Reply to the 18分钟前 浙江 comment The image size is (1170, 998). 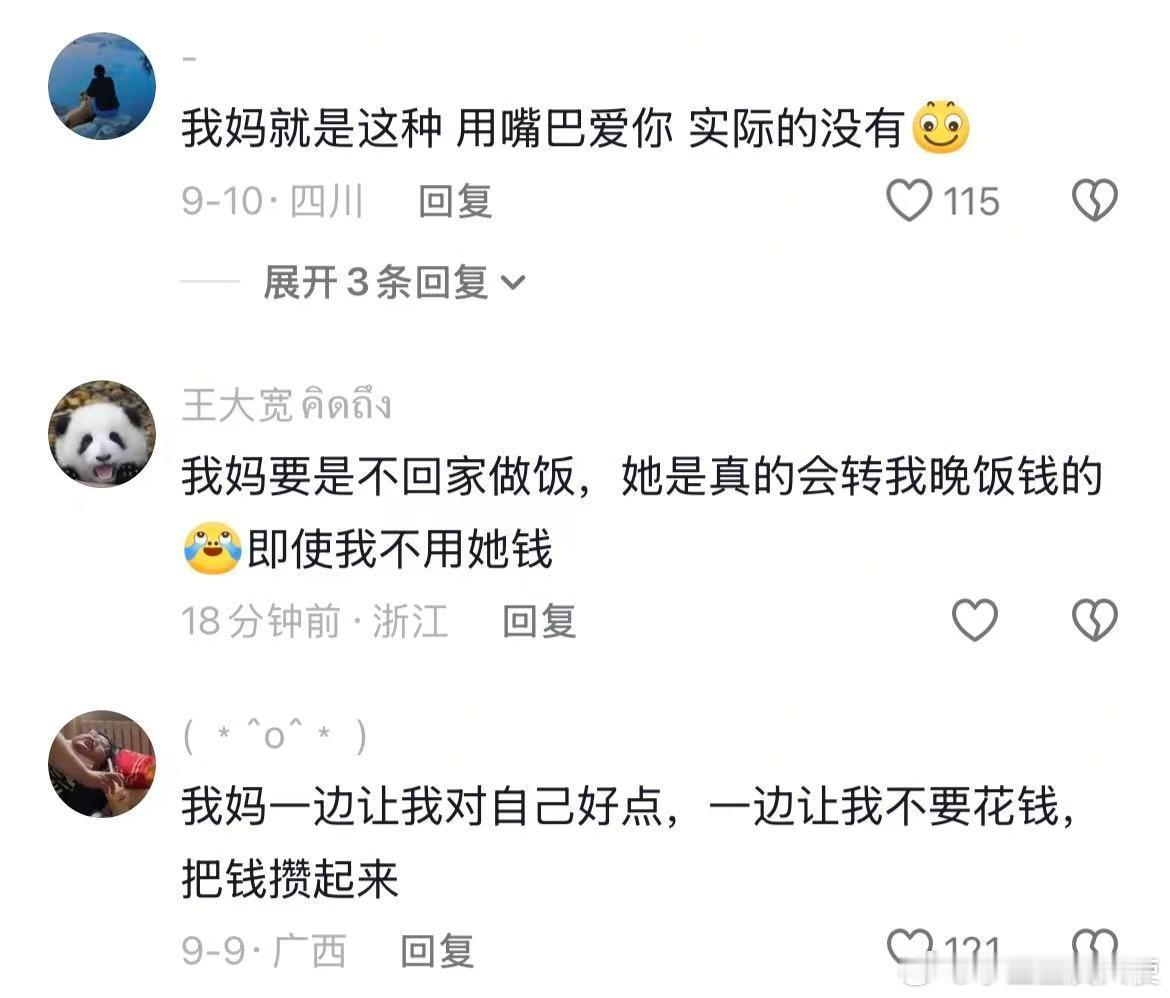click(539, 621)
